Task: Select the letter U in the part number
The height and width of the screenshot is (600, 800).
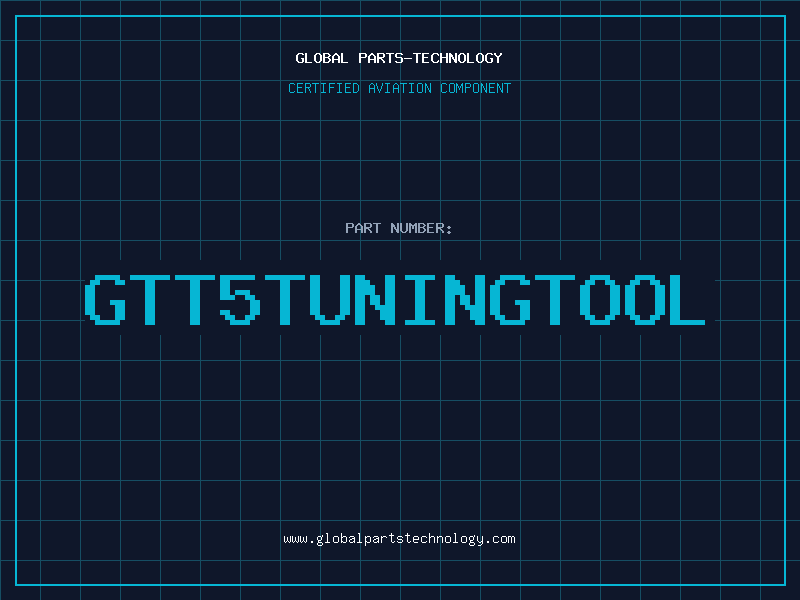Action: (x=330, y=299)
